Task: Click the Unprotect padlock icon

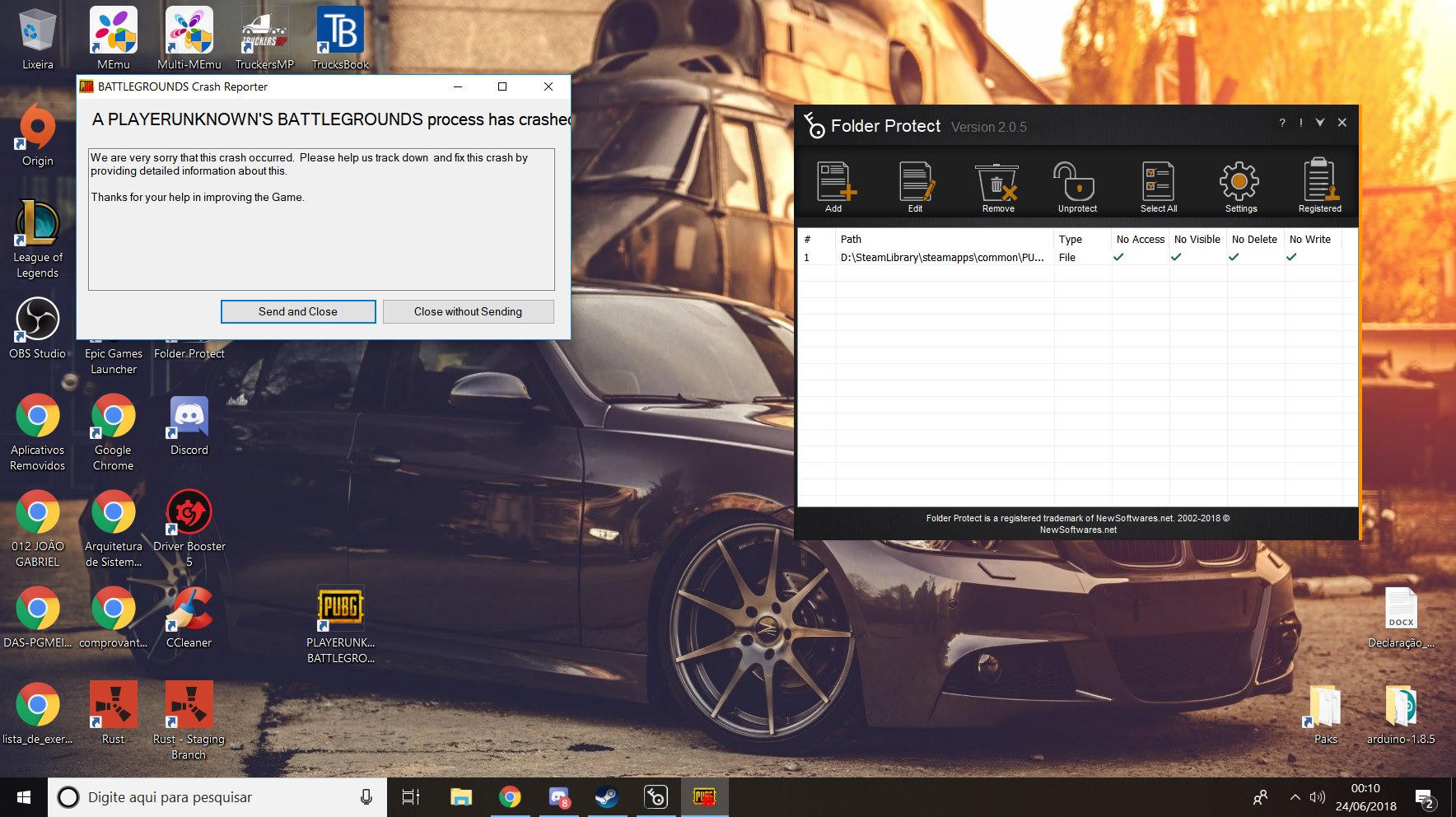Action: pos(1076,183)
